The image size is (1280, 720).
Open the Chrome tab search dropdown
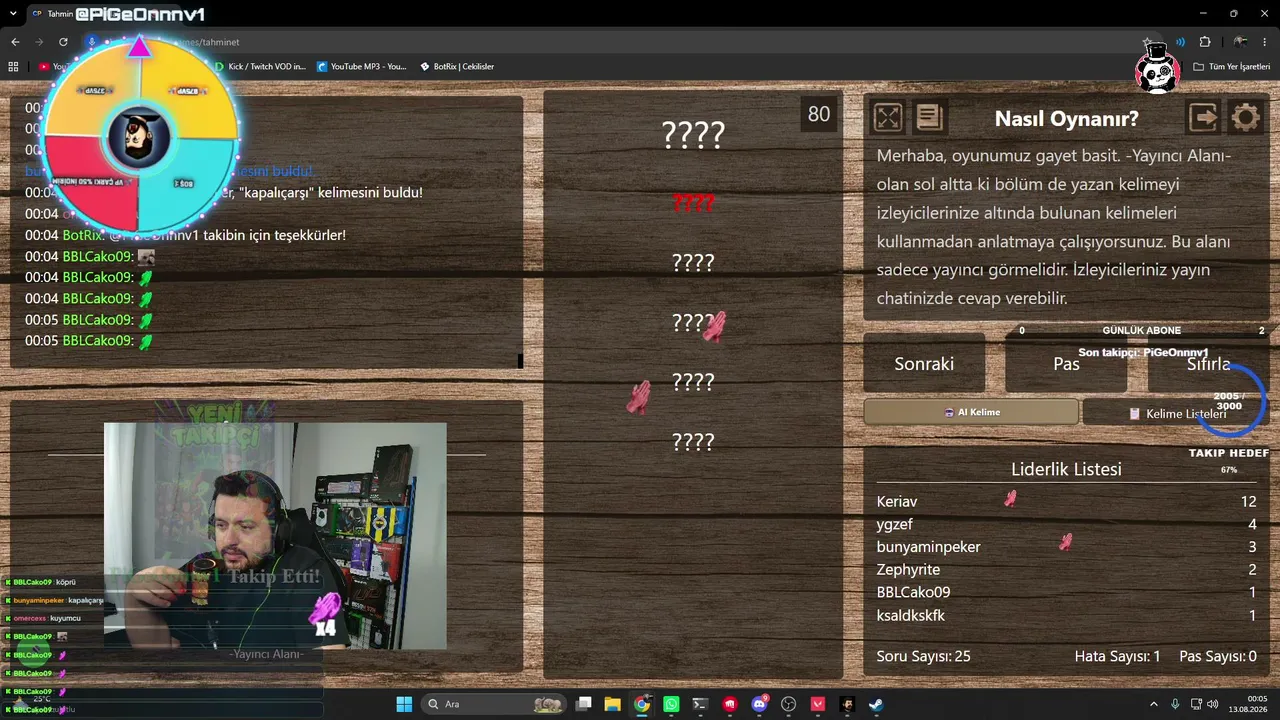[13, 14]
